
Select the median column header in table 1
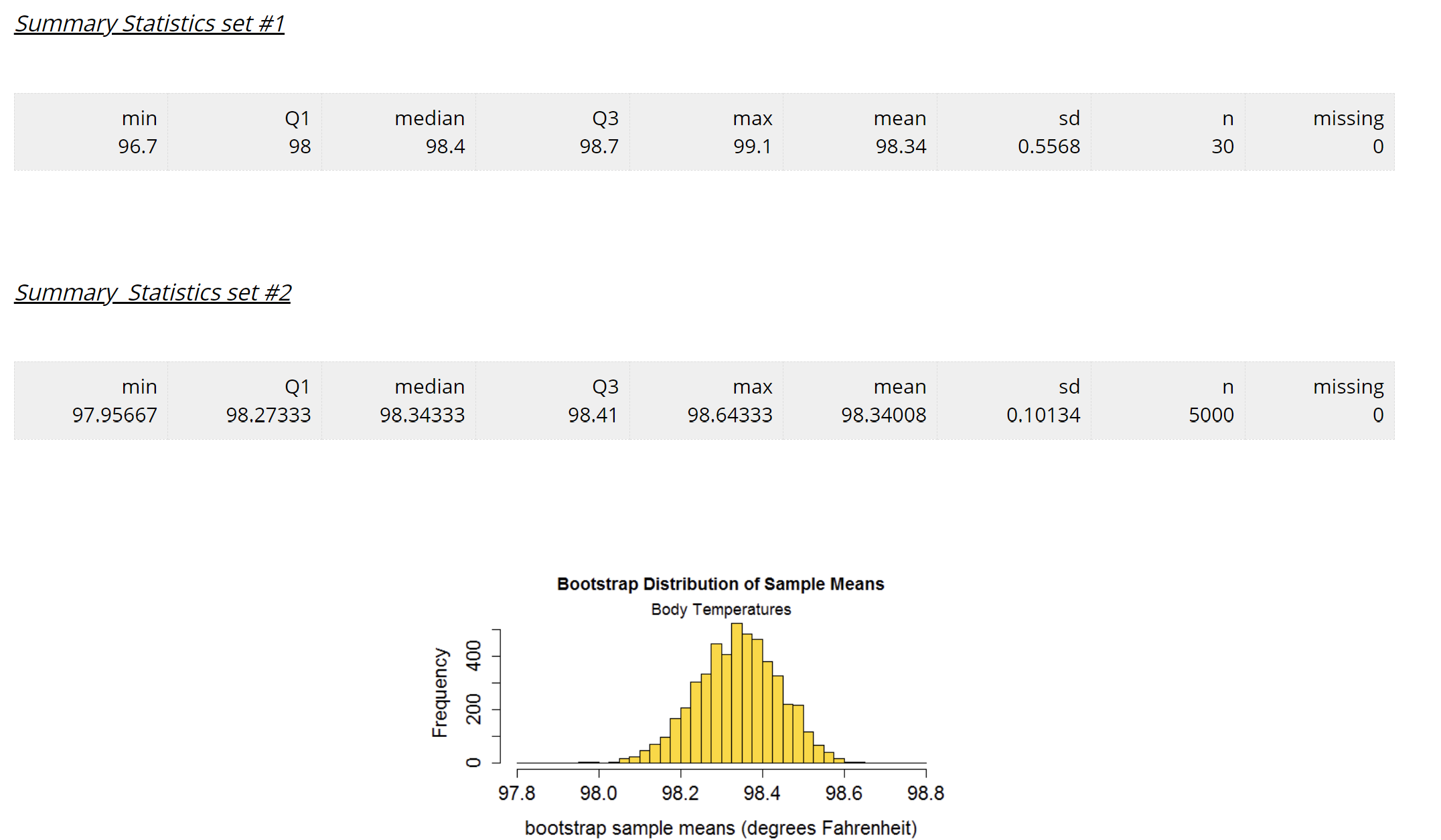click(x=429, y=118)
